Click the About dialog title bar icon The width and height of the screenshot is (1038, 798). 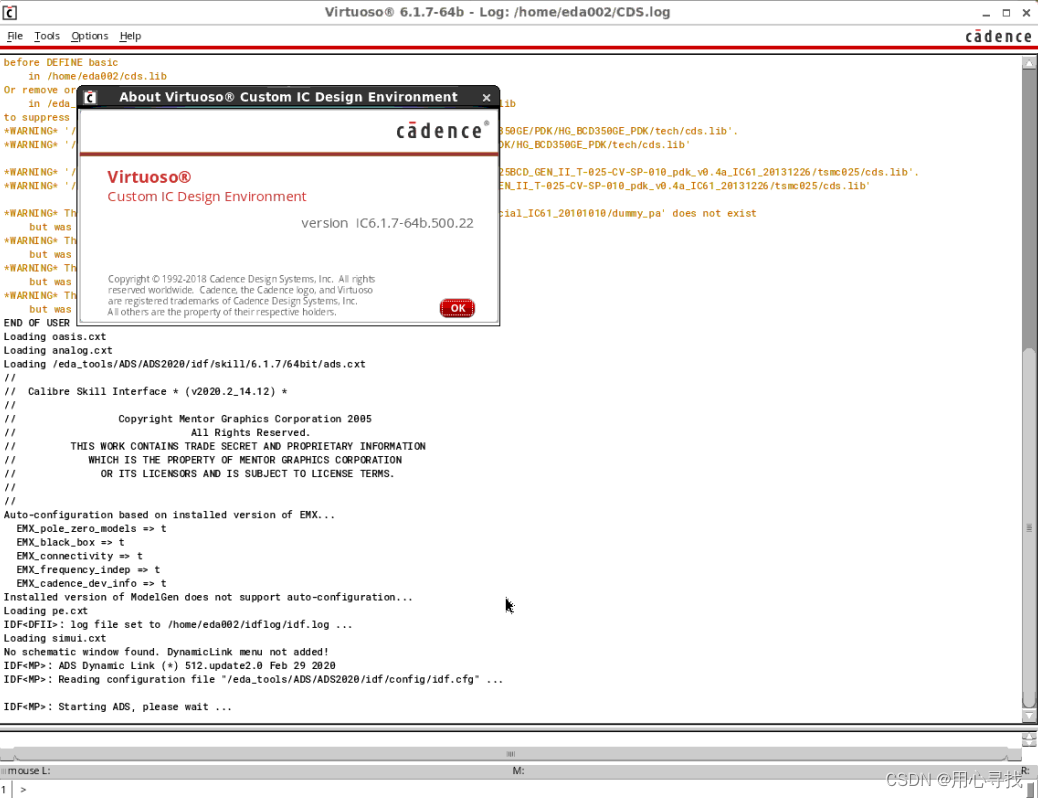click(x=91, y=97)
